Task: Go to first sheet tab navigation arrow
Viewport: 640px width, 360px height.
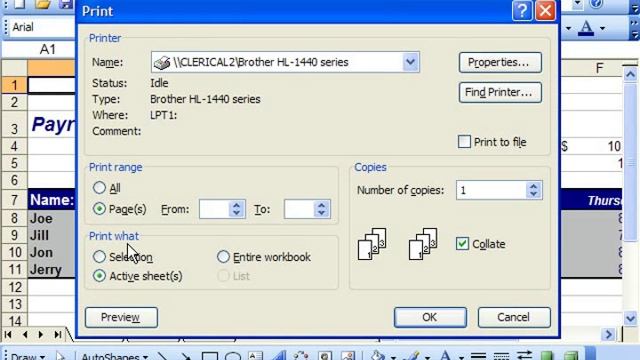Action: click(x=8, y=335)
